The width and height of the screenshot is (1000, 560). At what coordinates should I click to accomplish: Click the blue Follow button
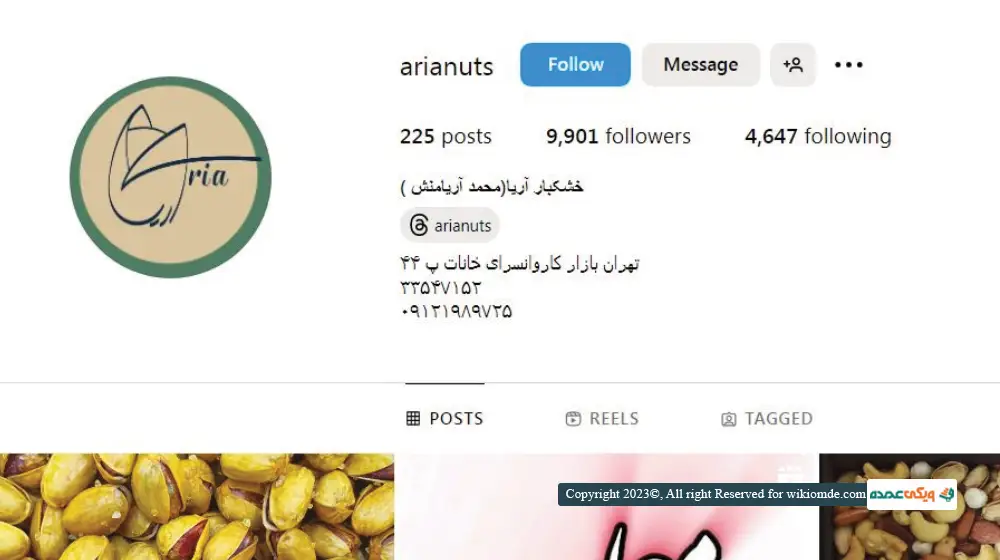[x=575, y=64]
